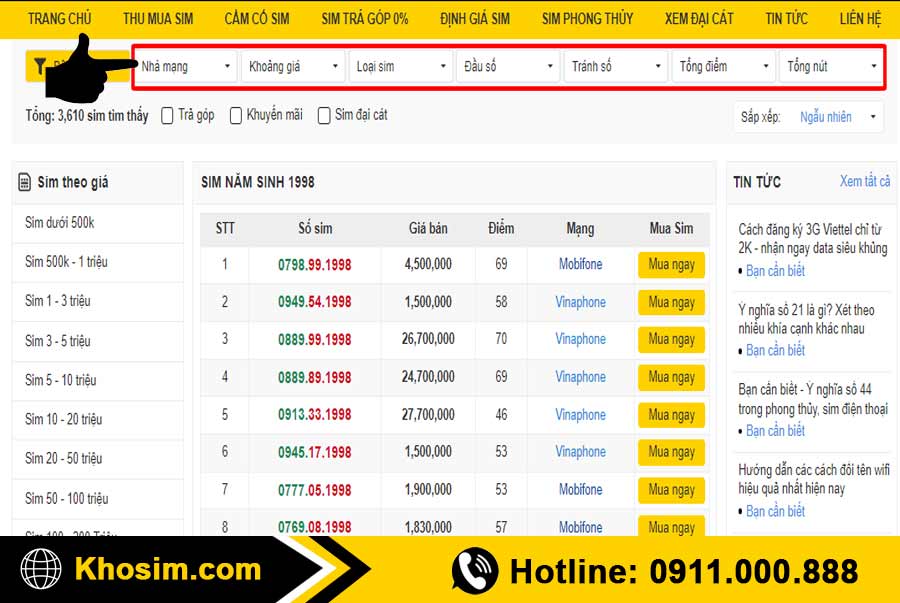
Task: Open the Viettel 3G registration article
Action: pos(812,239)
